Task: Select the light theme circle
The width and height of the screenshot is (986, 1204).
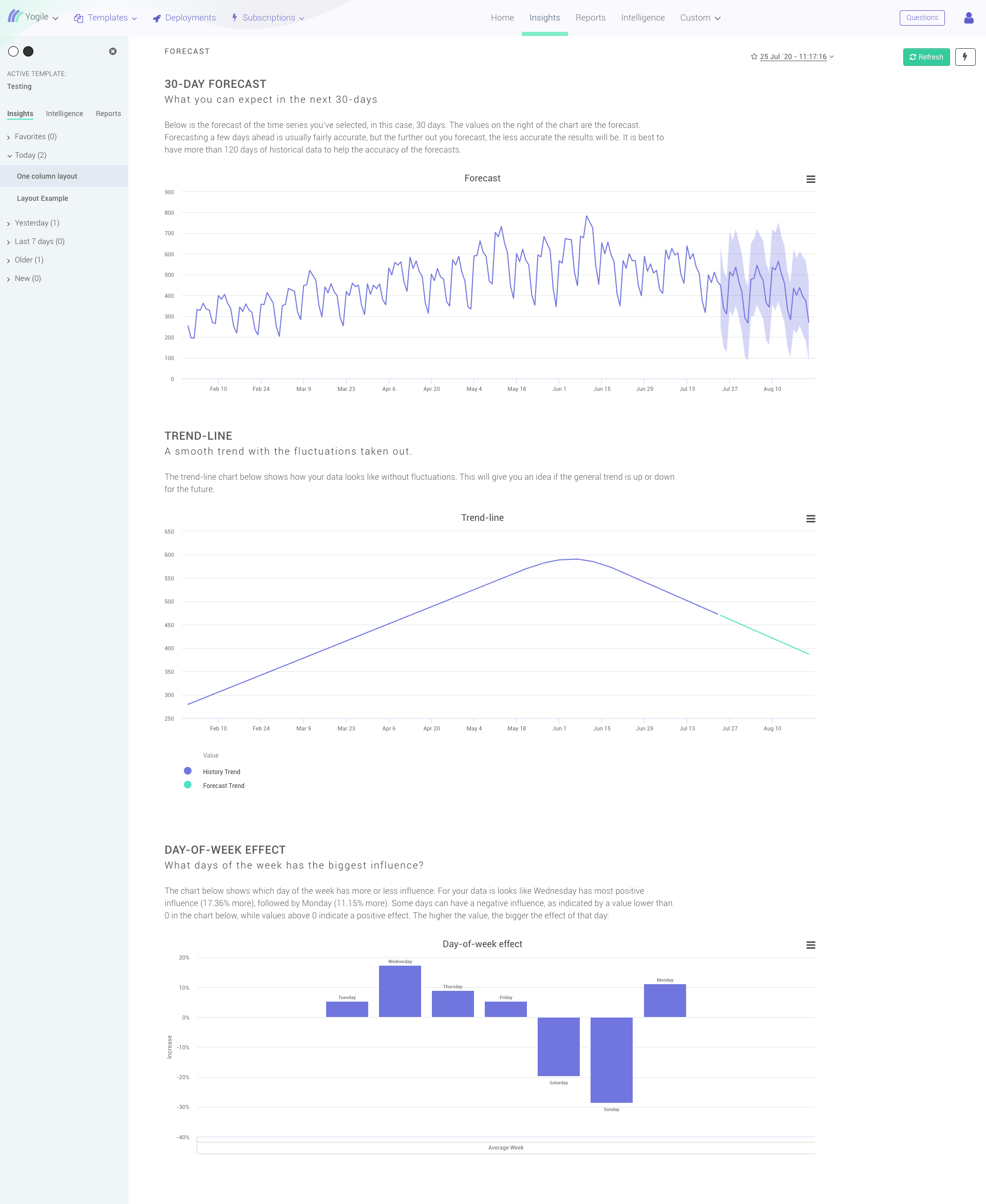Action: [x=14, y=51]
